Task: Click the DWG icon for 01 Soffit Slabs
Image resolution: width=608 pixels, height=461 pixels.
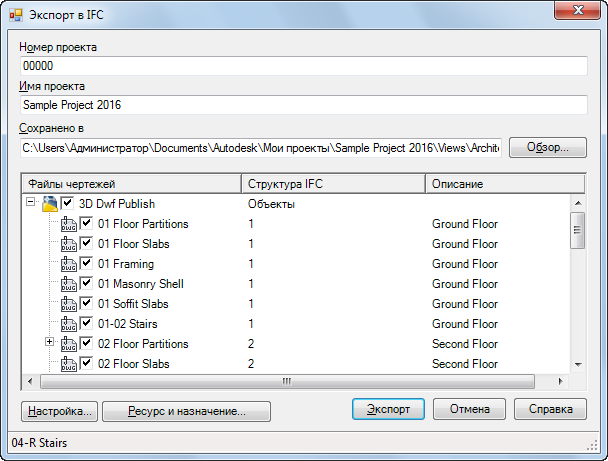Action: coord(69,304)
